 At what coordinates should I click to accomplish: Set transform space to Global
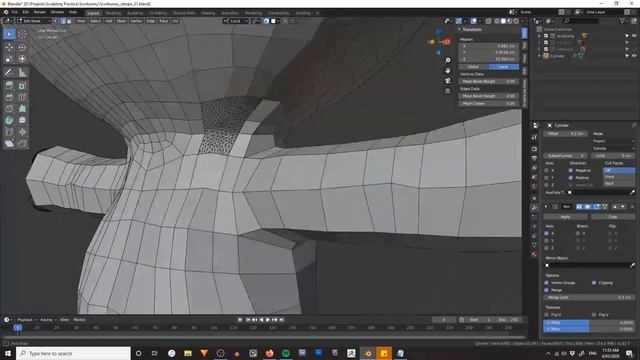(x=473, y=67)
